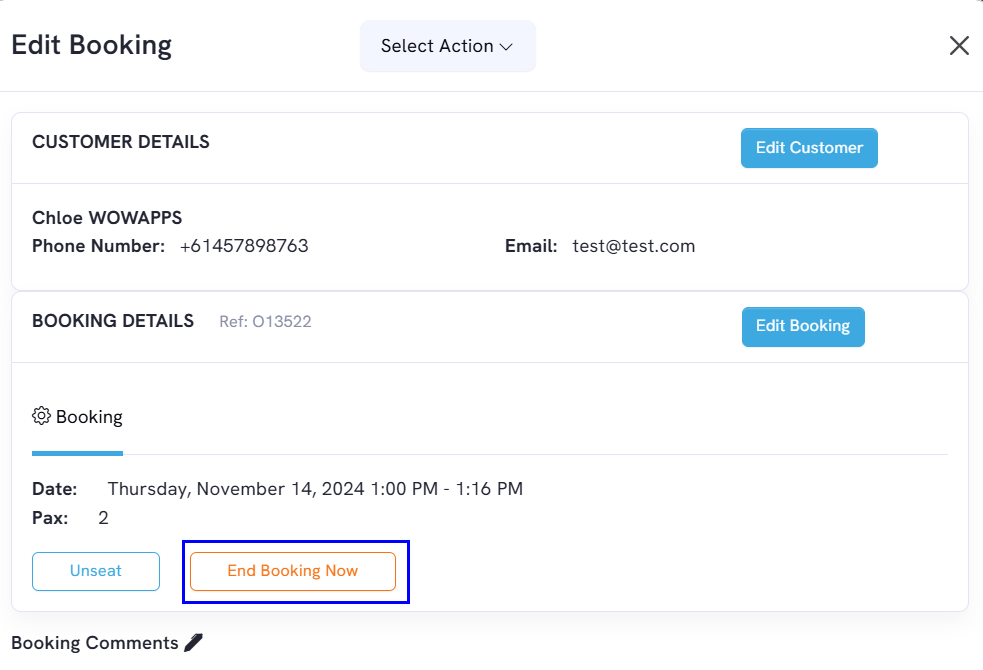The width and height of the screenshot is (983, 670).
Task: Click the Edit Booking dialog title
Action: [92, 45]
